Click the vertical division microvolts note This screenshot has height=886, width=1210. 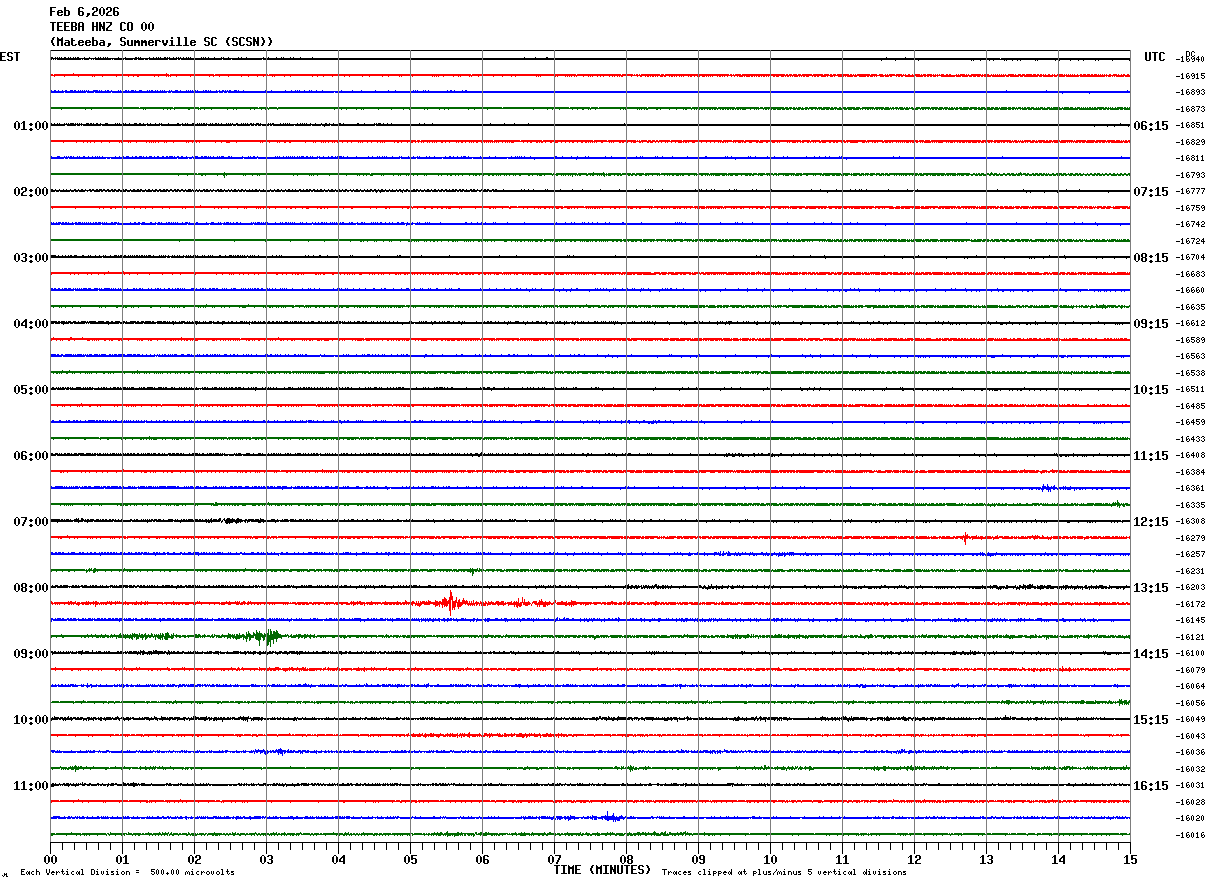127,873
